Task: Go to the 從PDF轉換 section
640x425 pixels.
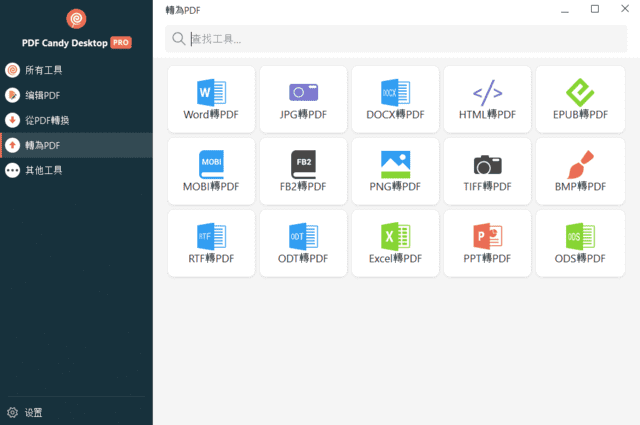Action: pos(47,120)
